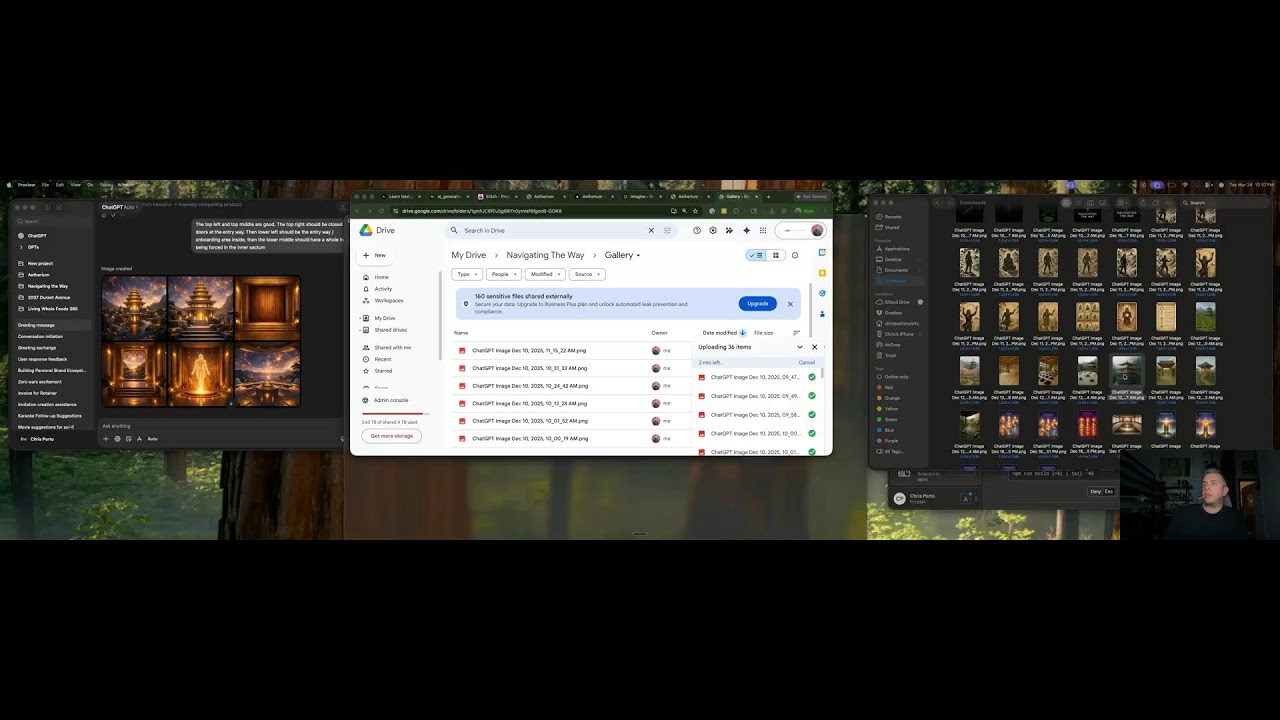Open Navigating the Way project in ChatGPT

48,286
